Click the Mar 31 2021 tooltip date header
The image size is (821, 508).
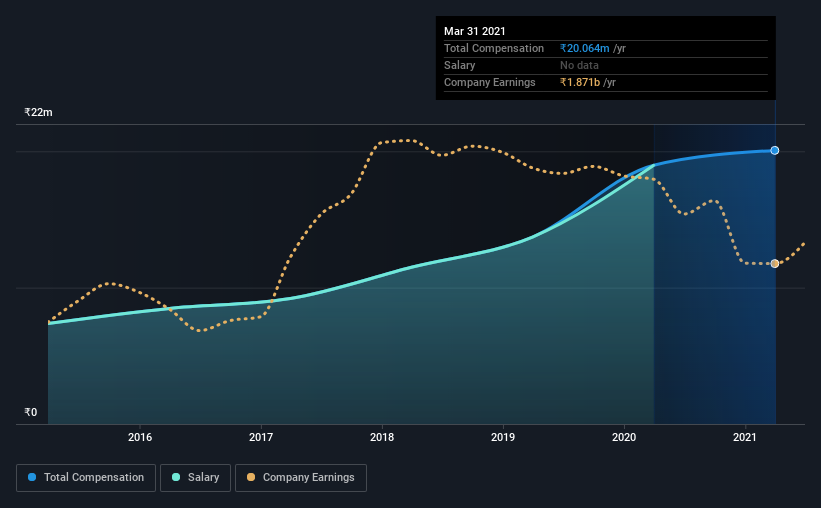point(474,31)
